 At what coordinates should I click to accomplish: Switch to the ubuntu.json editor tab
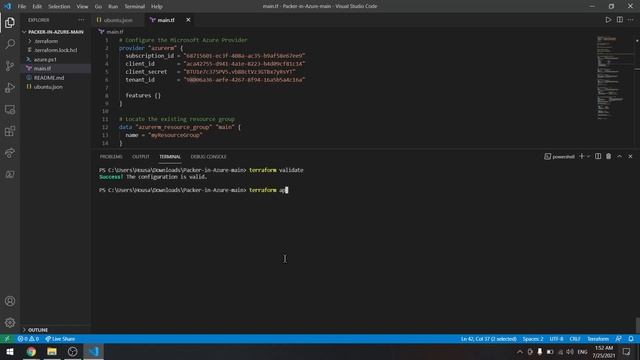point(118,20)
